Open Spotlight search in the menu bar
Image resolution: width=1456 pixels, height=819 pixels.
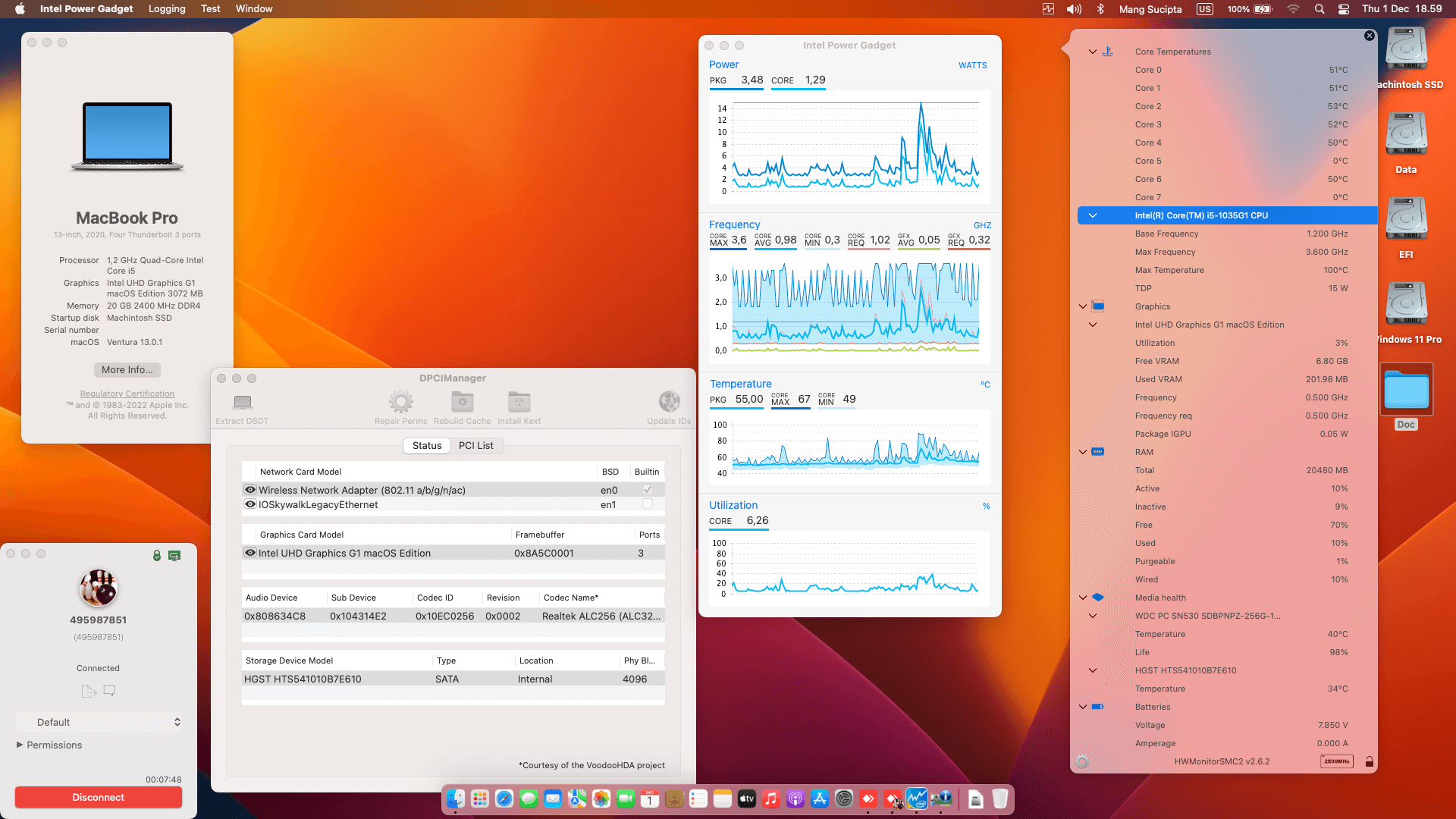[x=1319, y=9]
